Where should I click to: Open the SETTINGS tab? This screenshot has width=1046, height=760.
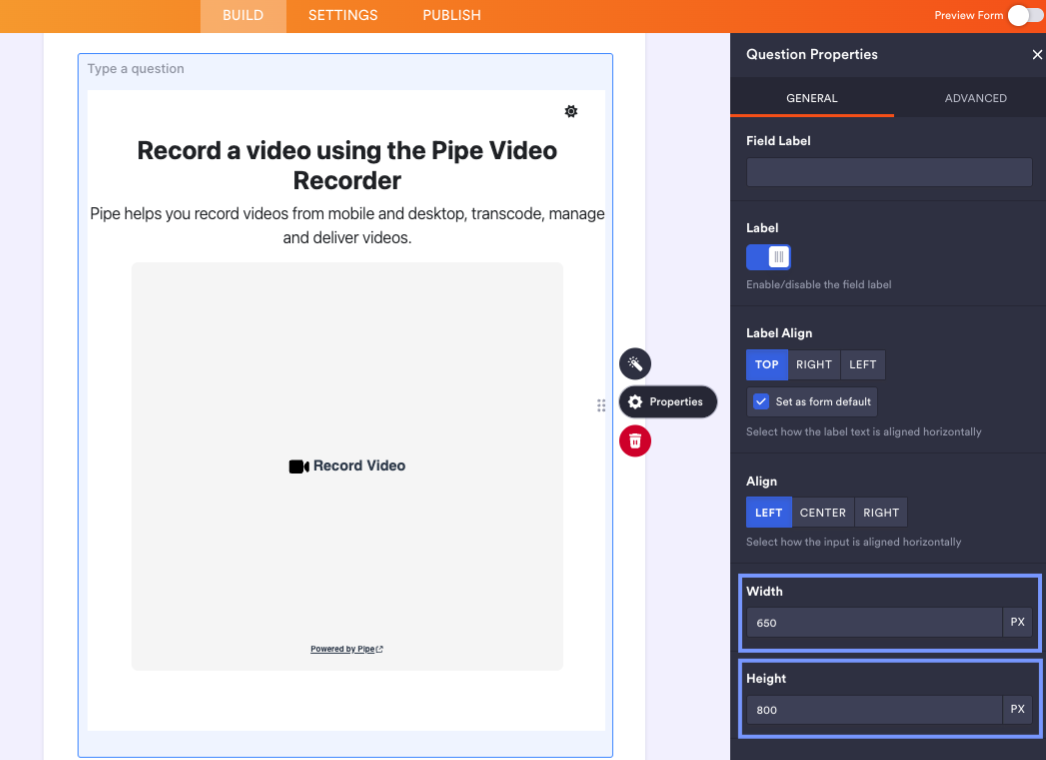[x=343, y=15]
